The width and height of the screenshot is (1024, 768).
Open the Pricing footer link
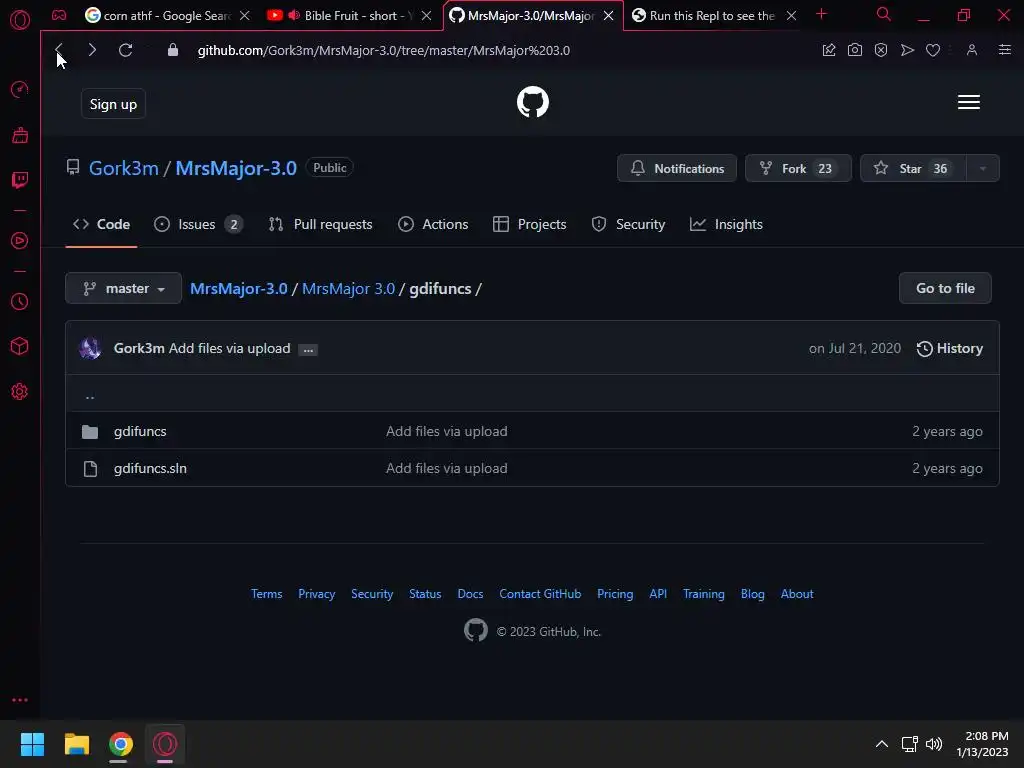coord(615,594)
